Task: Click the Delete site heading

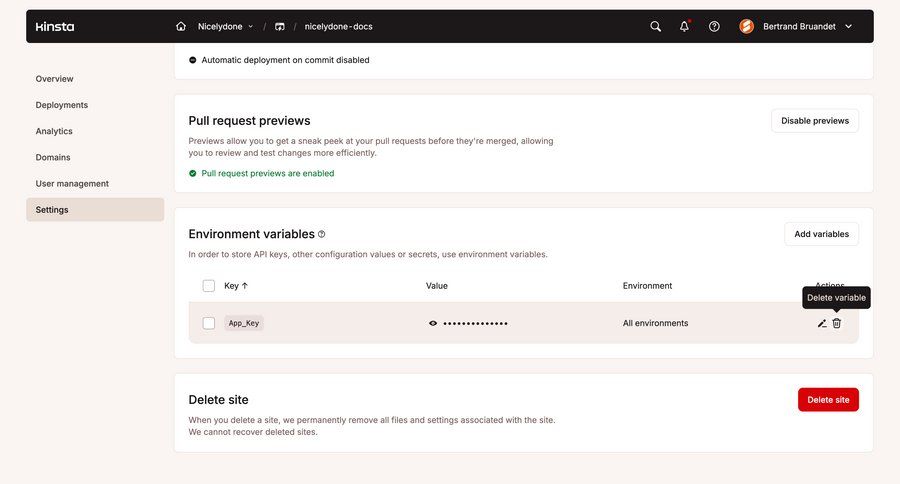Action: click(218, 400)
